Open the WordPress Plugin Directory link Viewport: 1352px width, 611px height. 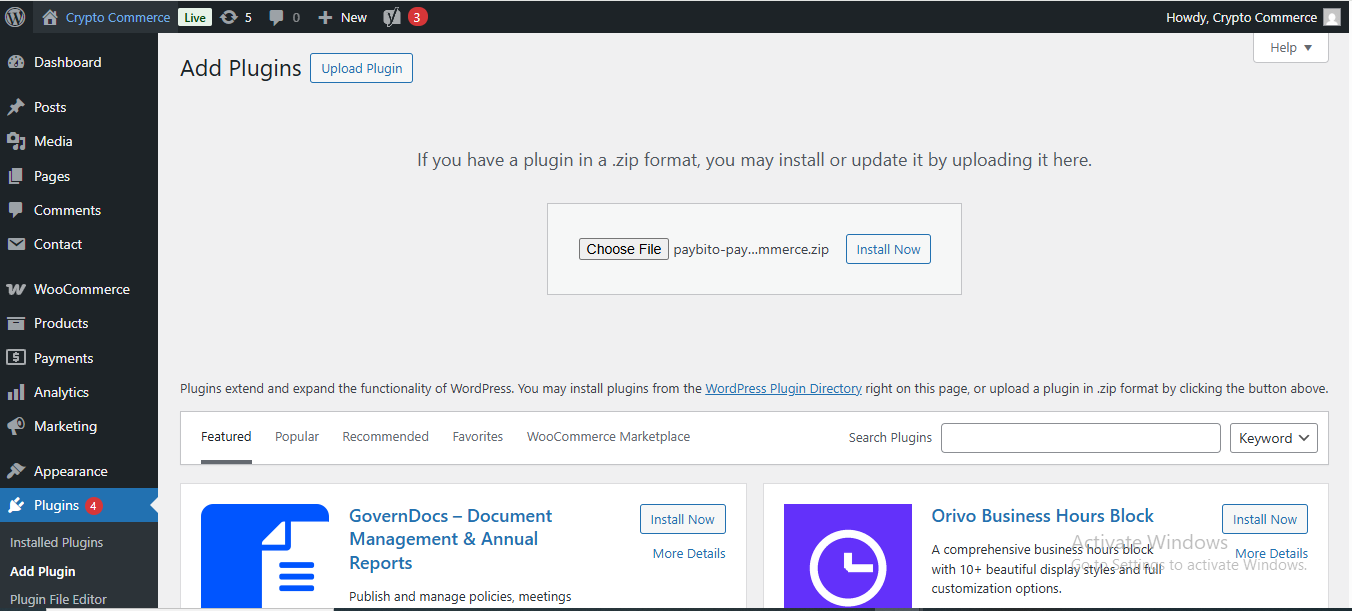[x=783, y=389]
